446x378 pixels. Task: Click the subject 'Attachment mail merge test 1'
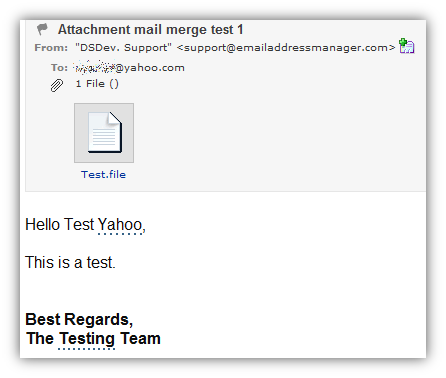click(150, 30)
